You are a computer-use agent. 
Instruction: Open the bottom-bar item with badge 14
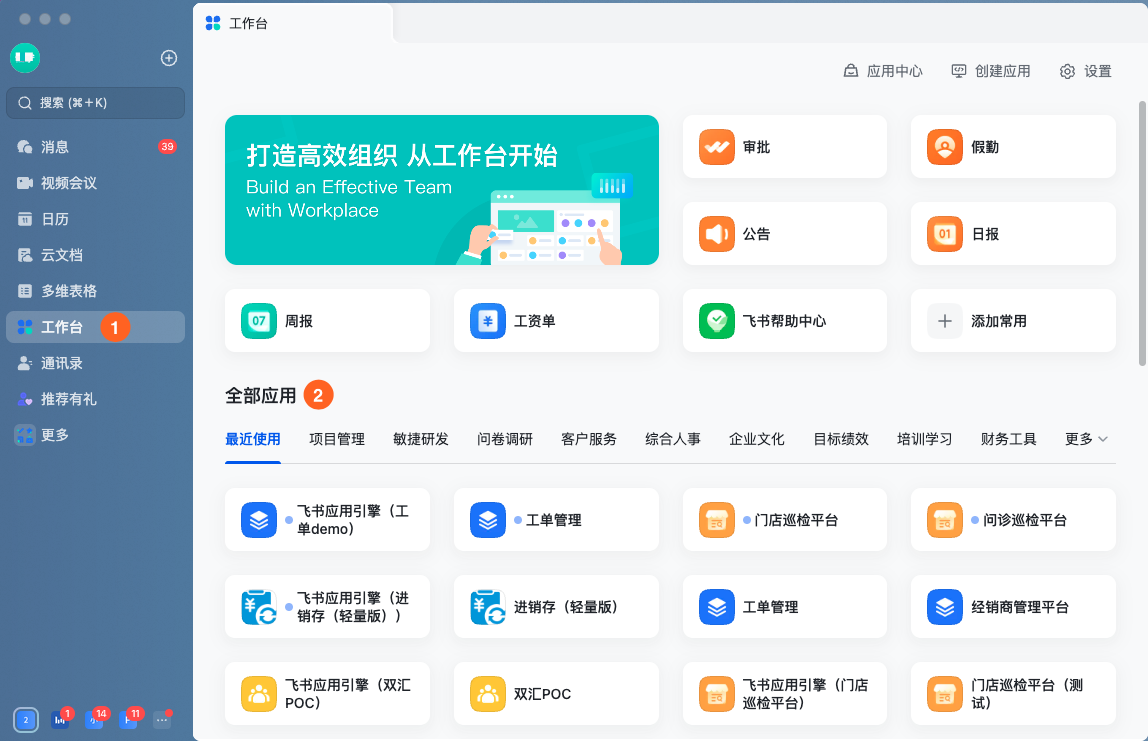tap(94, 720)
